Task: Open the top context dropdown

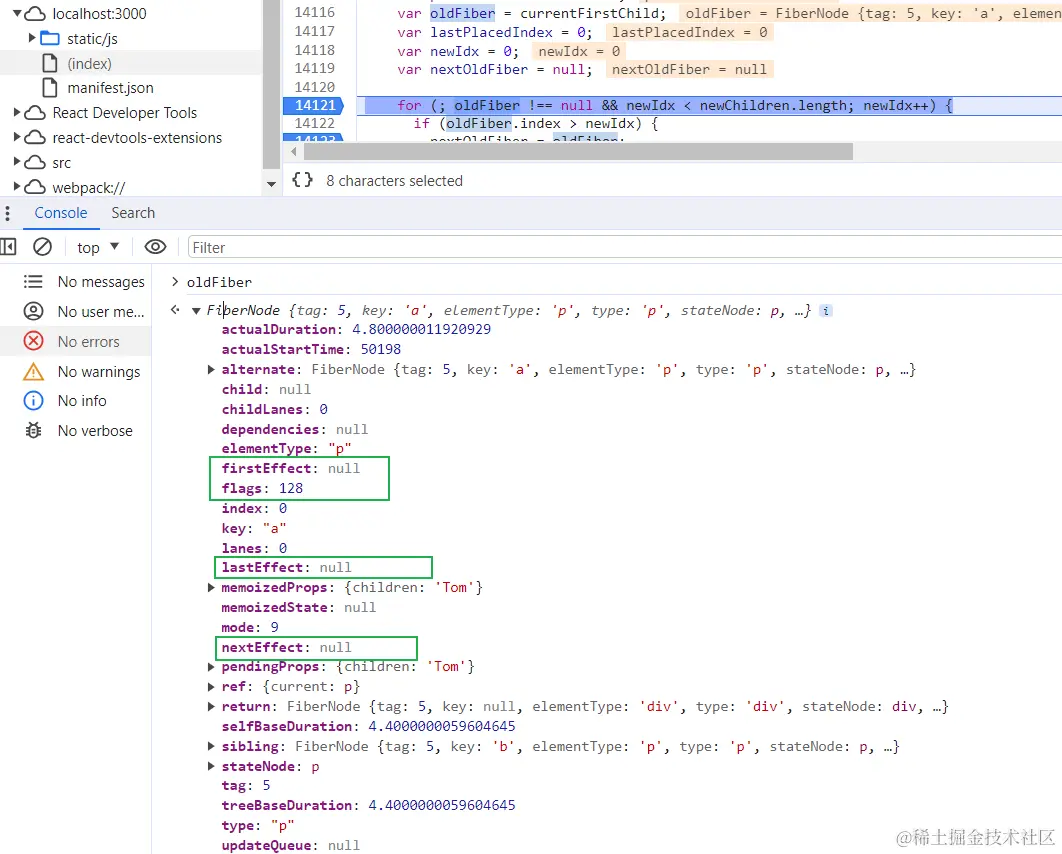Action: click(x=98, y=247)
